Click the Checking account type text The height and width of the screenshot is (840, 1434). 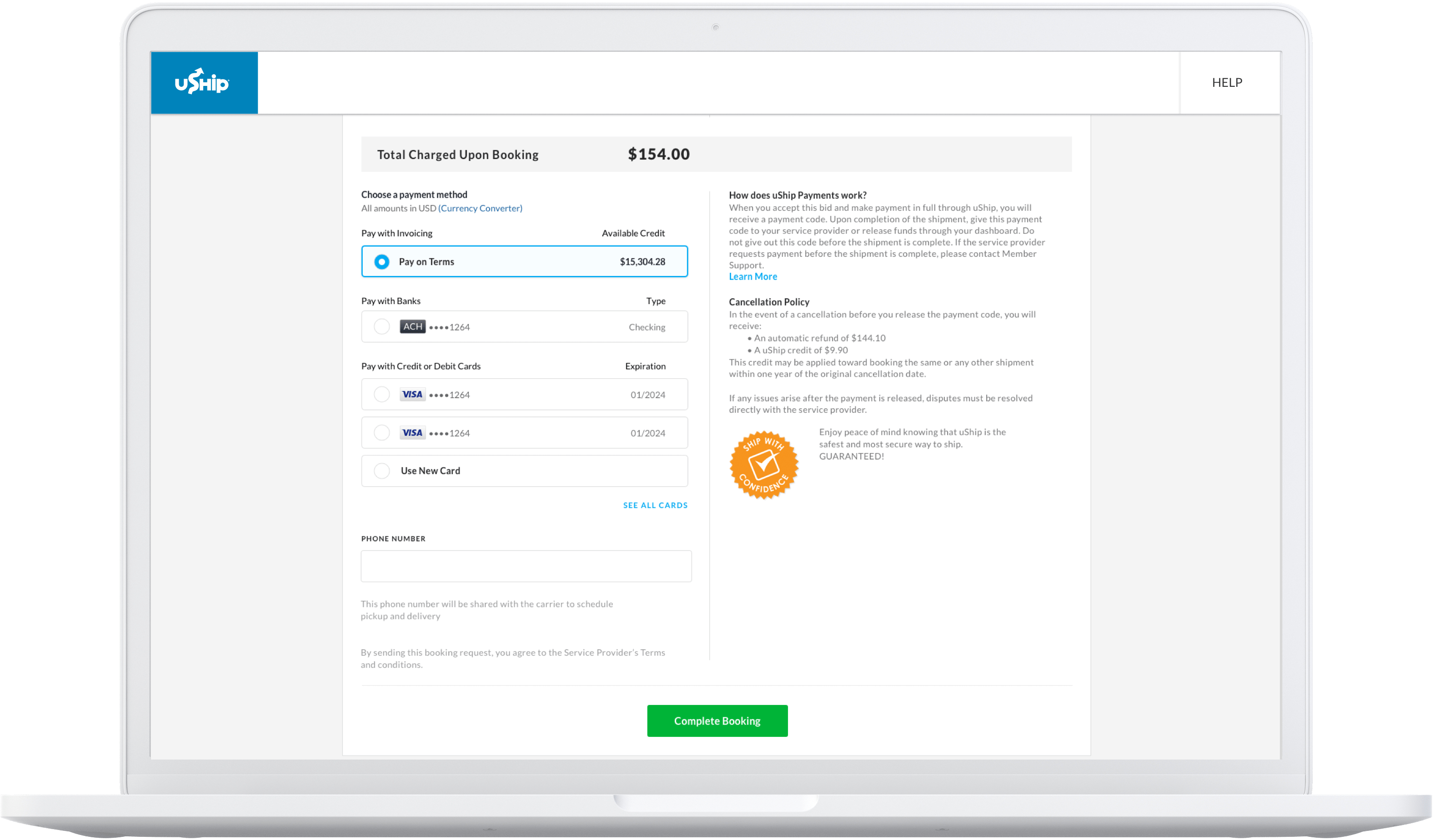click(647, 327)
